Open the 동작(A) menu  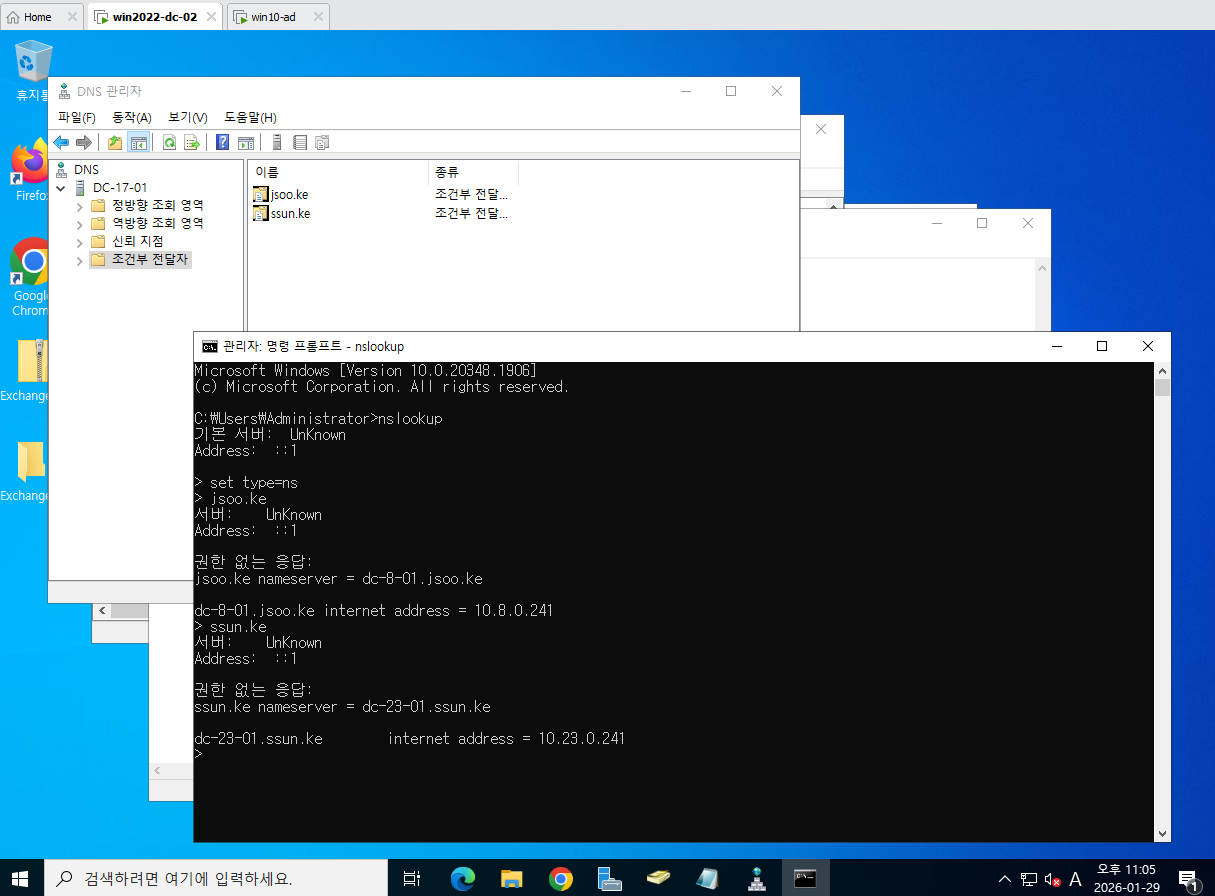(132, 117)
